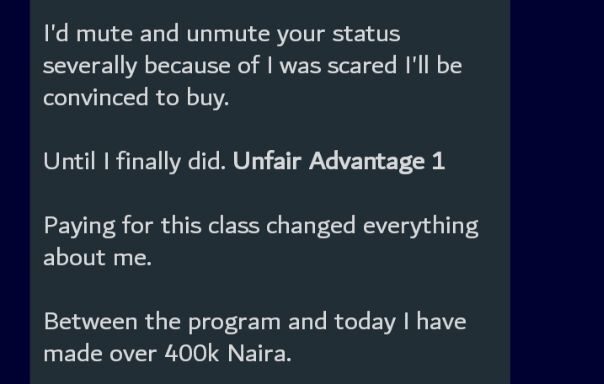Click the dark navy margin left of bubble
The image size is (604, 384).
15,192
